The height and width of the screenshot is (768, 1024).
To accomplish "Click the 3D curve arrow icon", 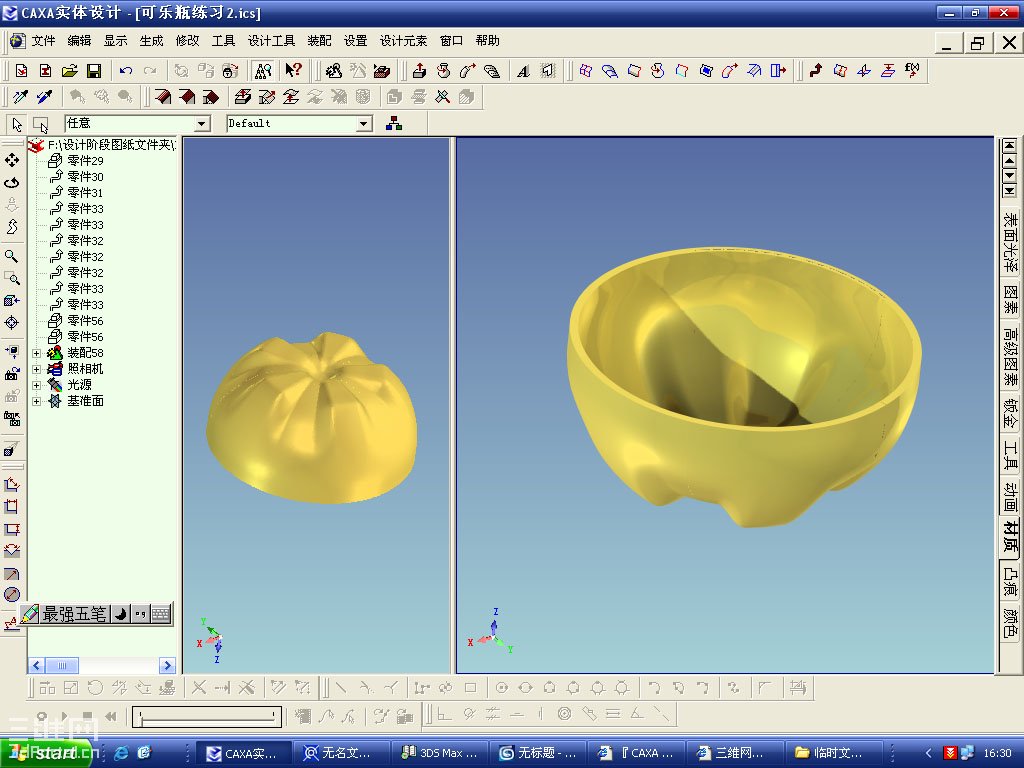I will [x=816, y=70].
